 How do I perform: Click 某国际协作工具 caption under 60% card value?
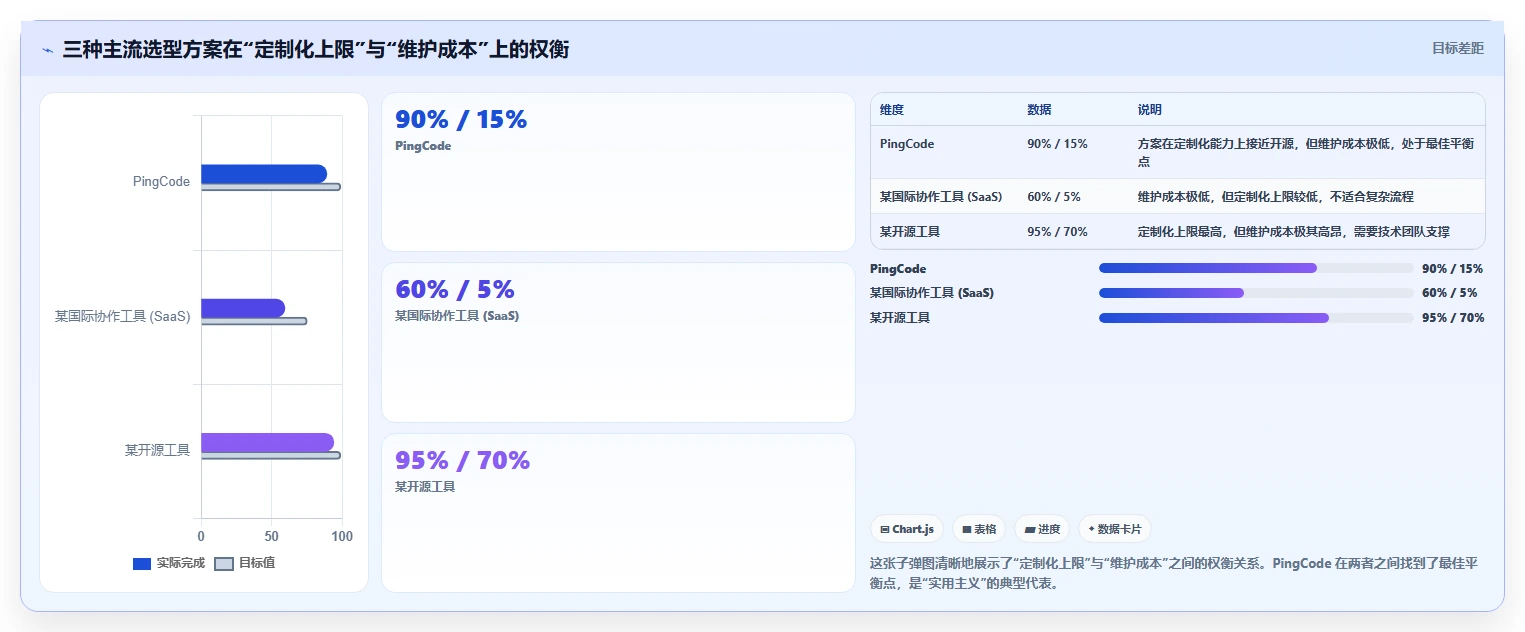[457, 316]
